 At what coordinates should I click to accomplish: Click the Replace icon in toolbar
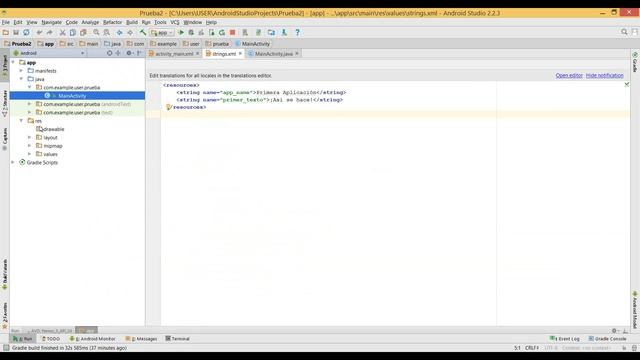coord(107,32)
